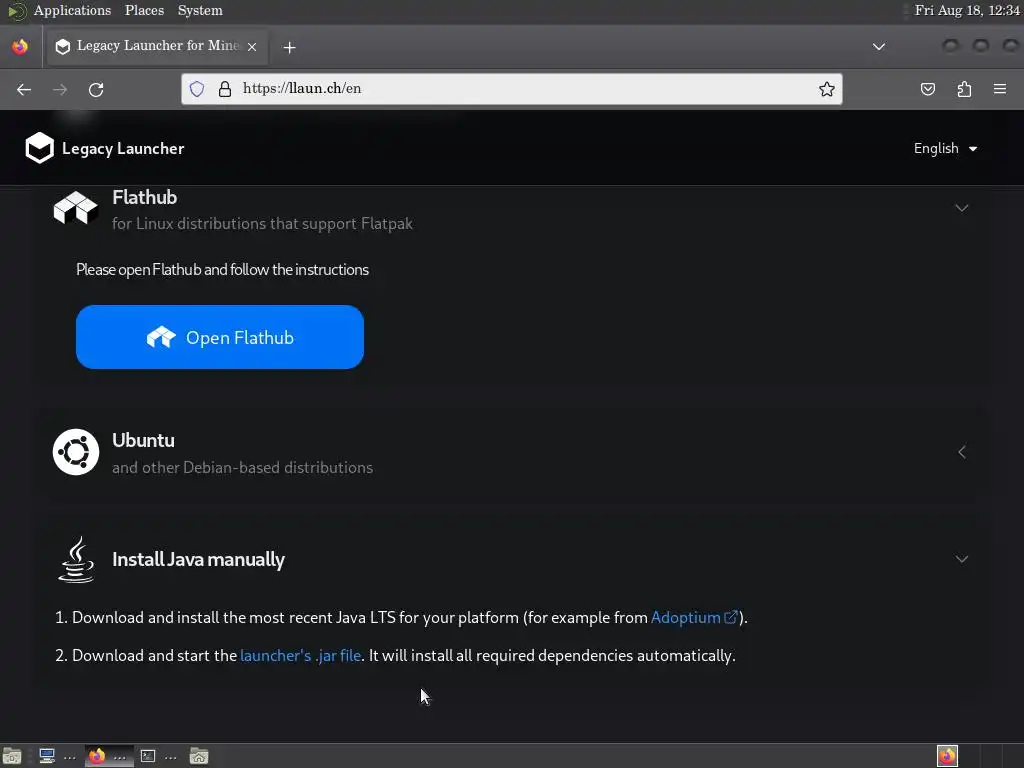The image size is (1024, 768).
Task: Close the Legacy Launcher tab
Action: click(x=252, y=46)
